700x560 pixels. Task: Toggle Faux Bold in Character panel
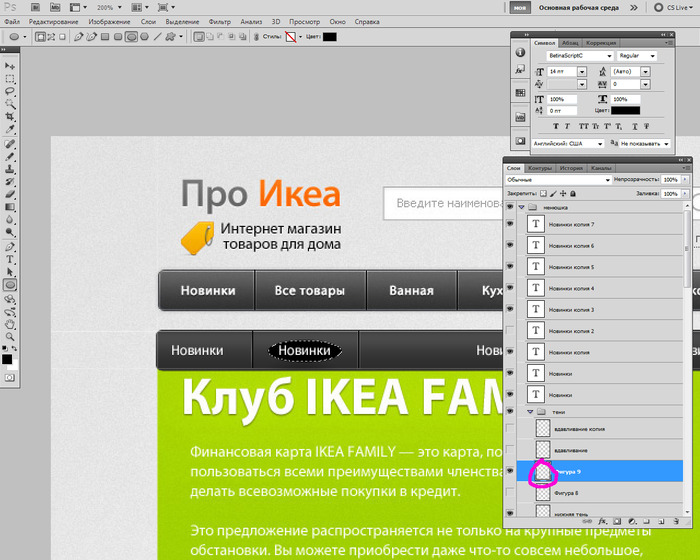click(556, 126)
